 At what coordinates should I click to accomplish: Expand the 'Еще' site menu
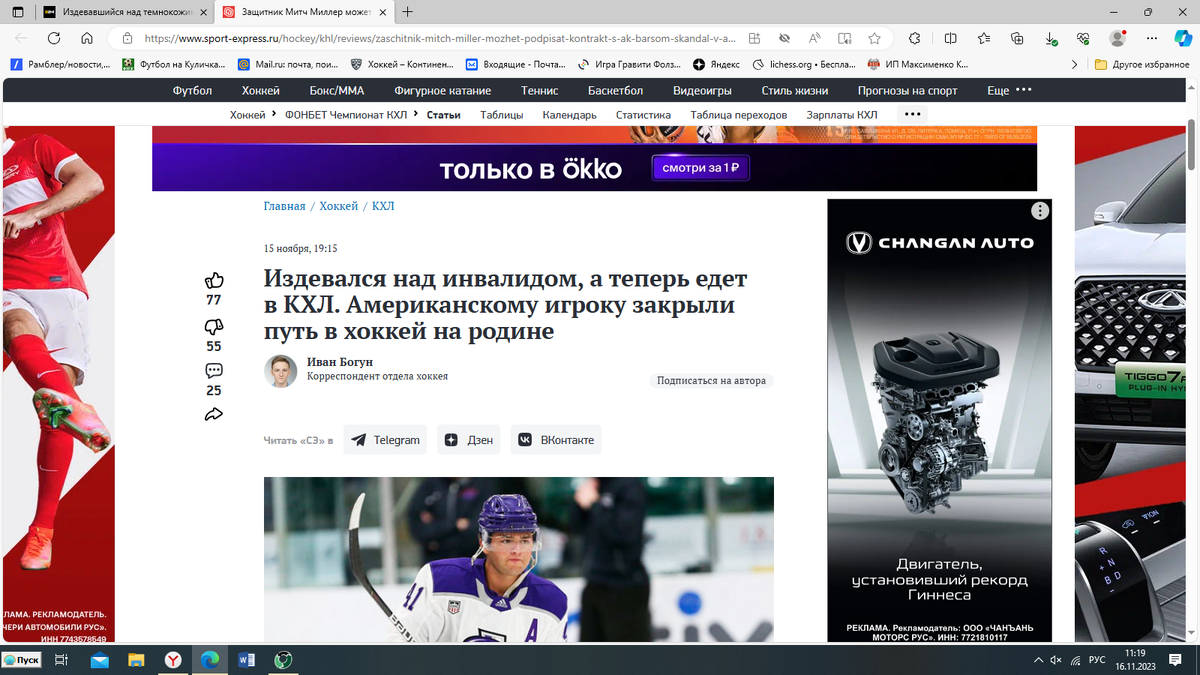point(1008,90)
